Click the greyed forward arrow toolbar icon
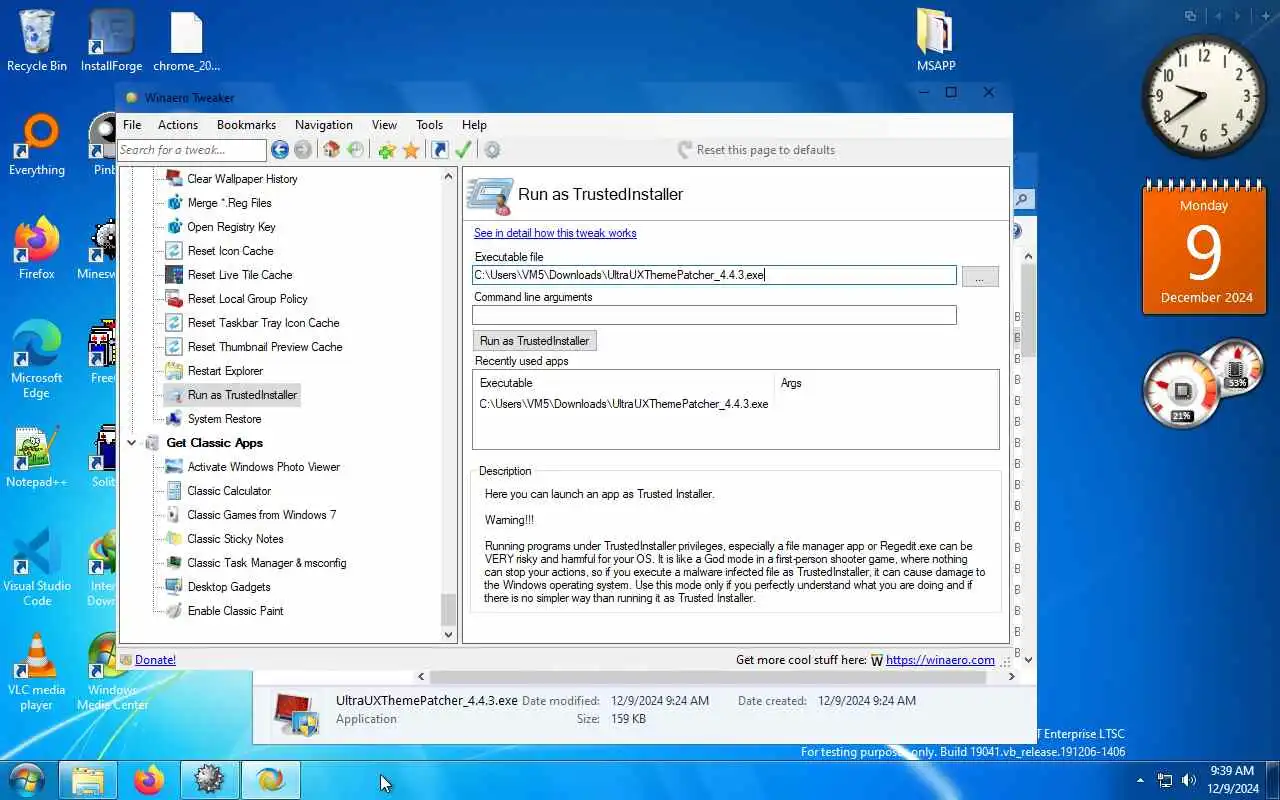The width and height of the screenshot is (1280, 800). click(x=303, y=150)
